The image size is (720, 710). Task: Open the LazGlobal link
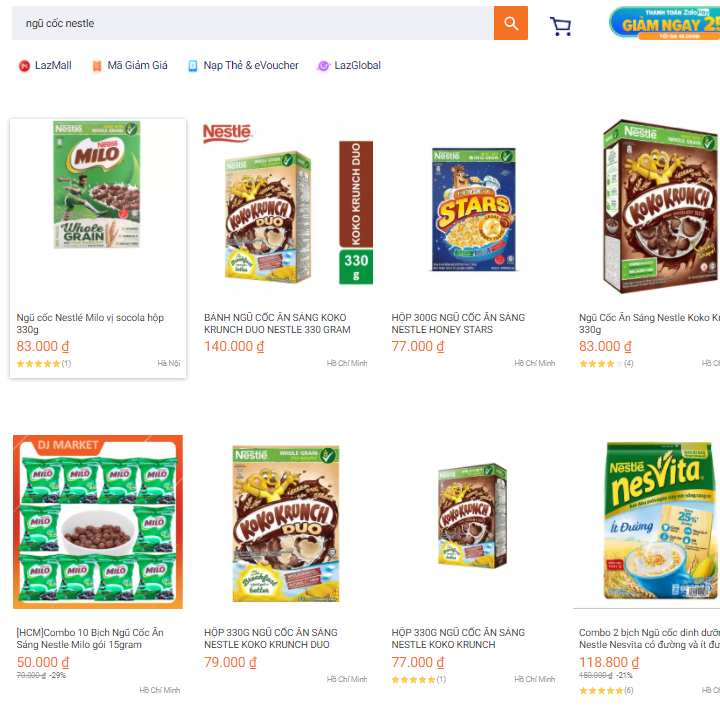point(357,66)
